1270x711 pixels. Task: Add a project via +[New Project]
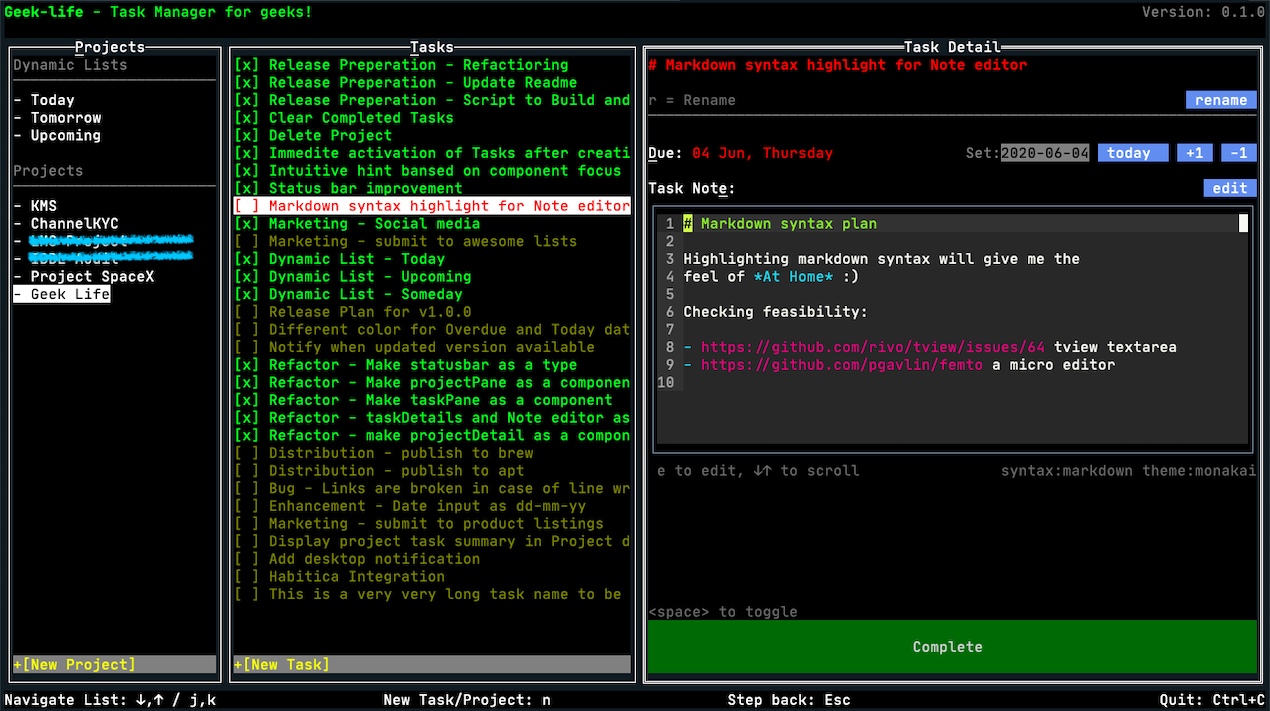point(114,665)
